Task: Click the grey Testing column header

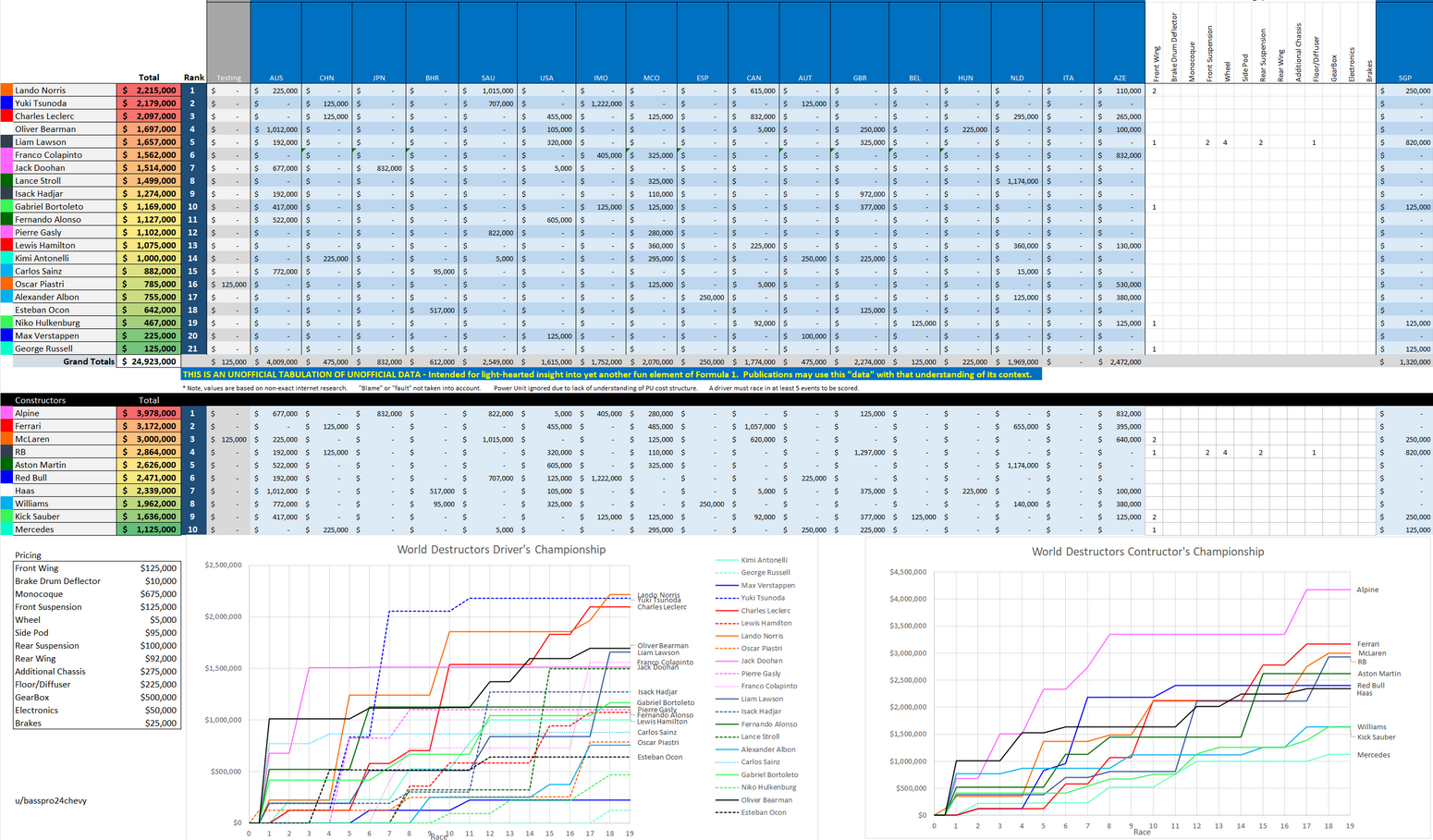Action: click(x=228, y=78)
